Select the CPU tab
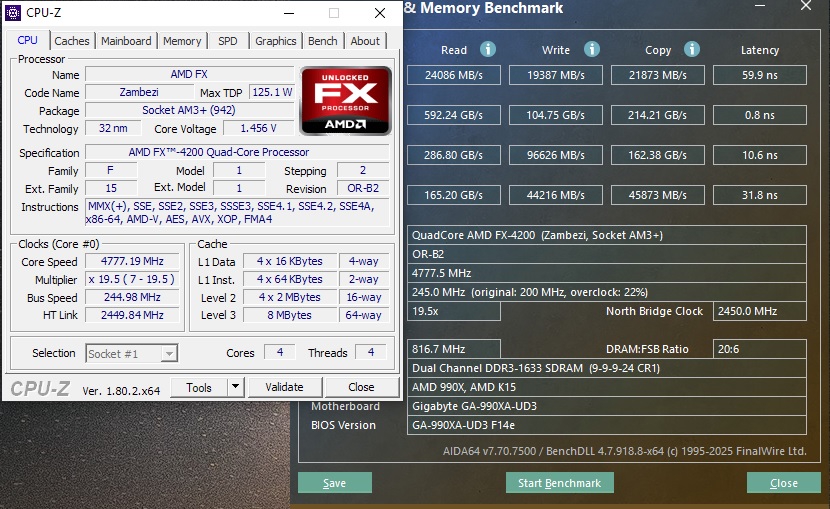Screen dimensions: 830x509 28,40
